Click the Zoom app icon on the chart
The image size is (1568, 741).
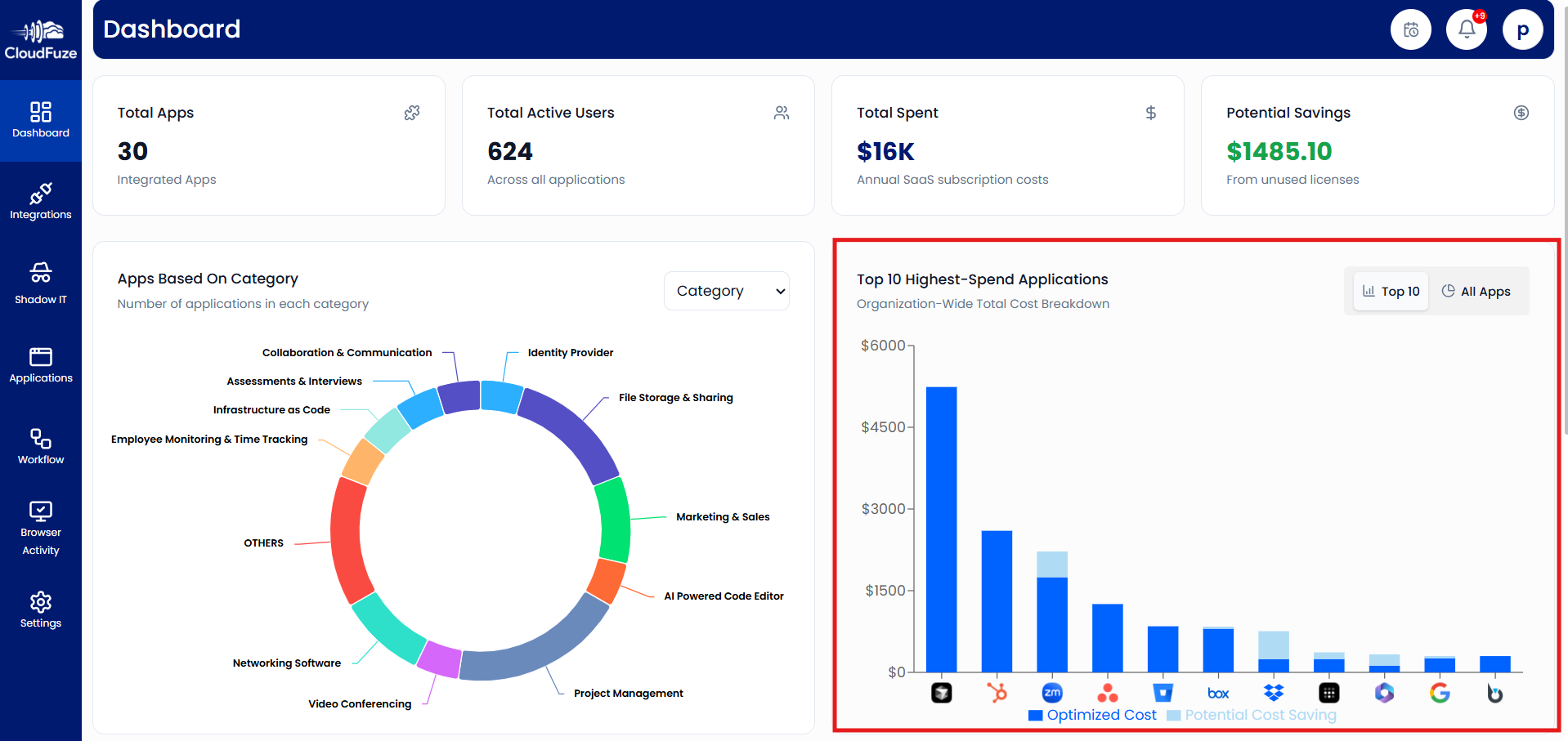coord(1052,692)
